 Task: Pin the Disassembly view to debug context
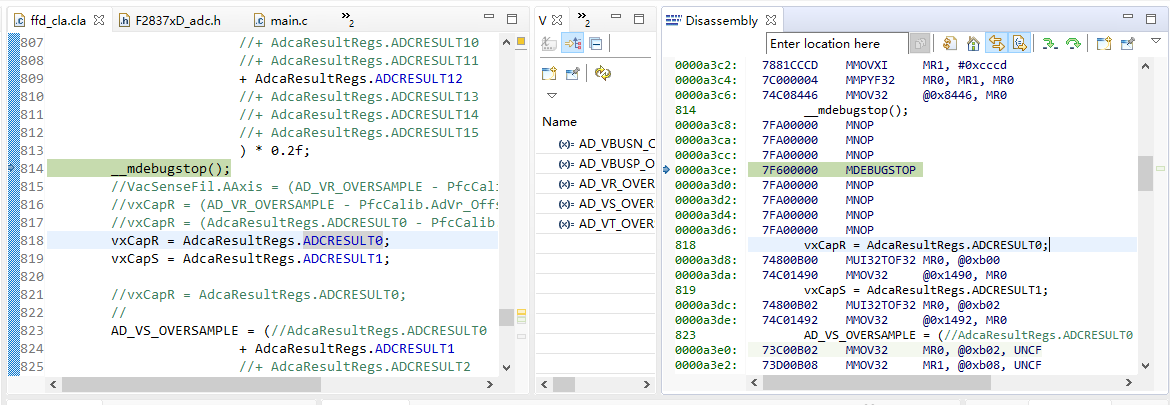(1127, 43)
